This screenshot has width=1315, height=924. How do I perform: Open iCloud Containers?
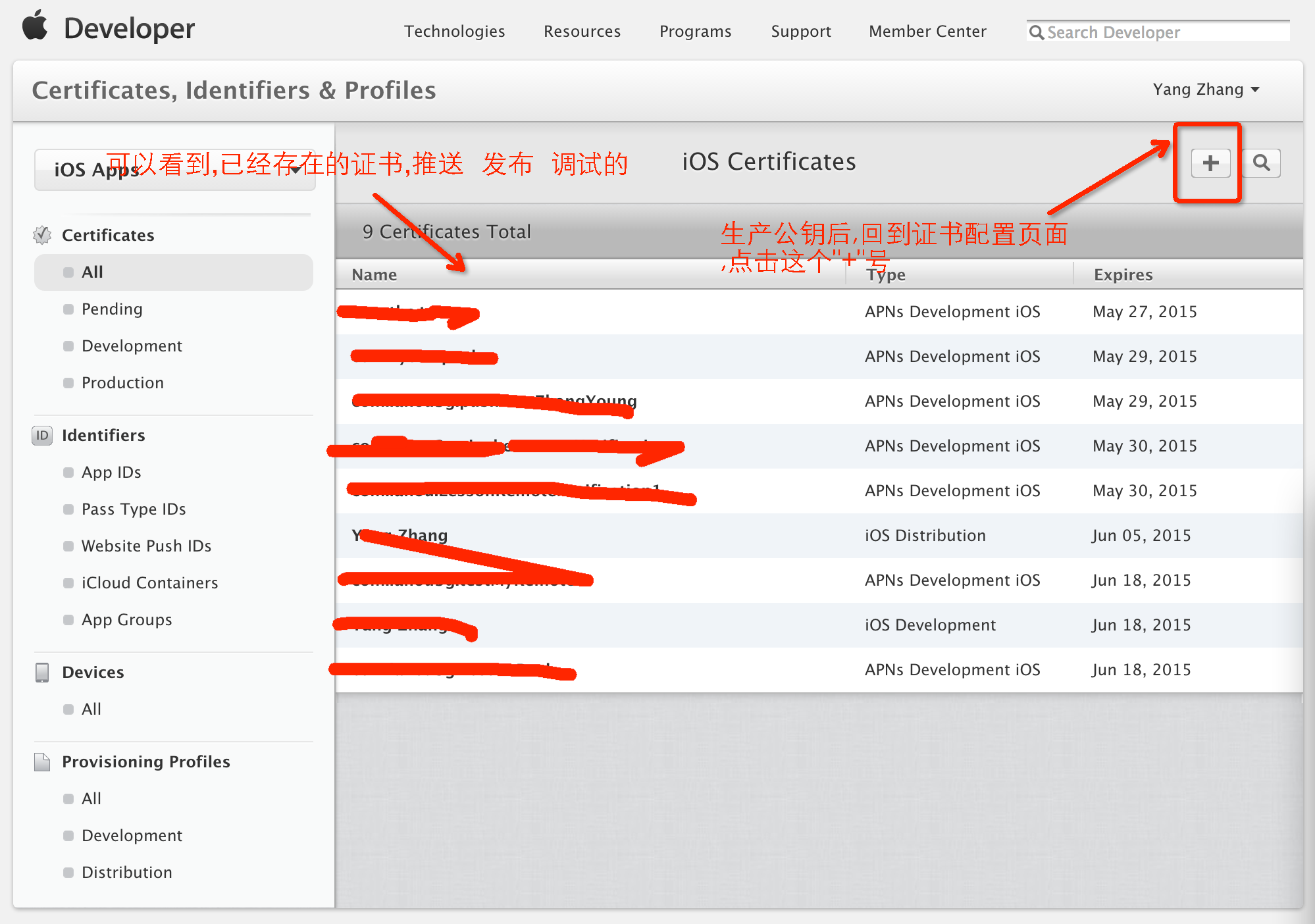149,582
